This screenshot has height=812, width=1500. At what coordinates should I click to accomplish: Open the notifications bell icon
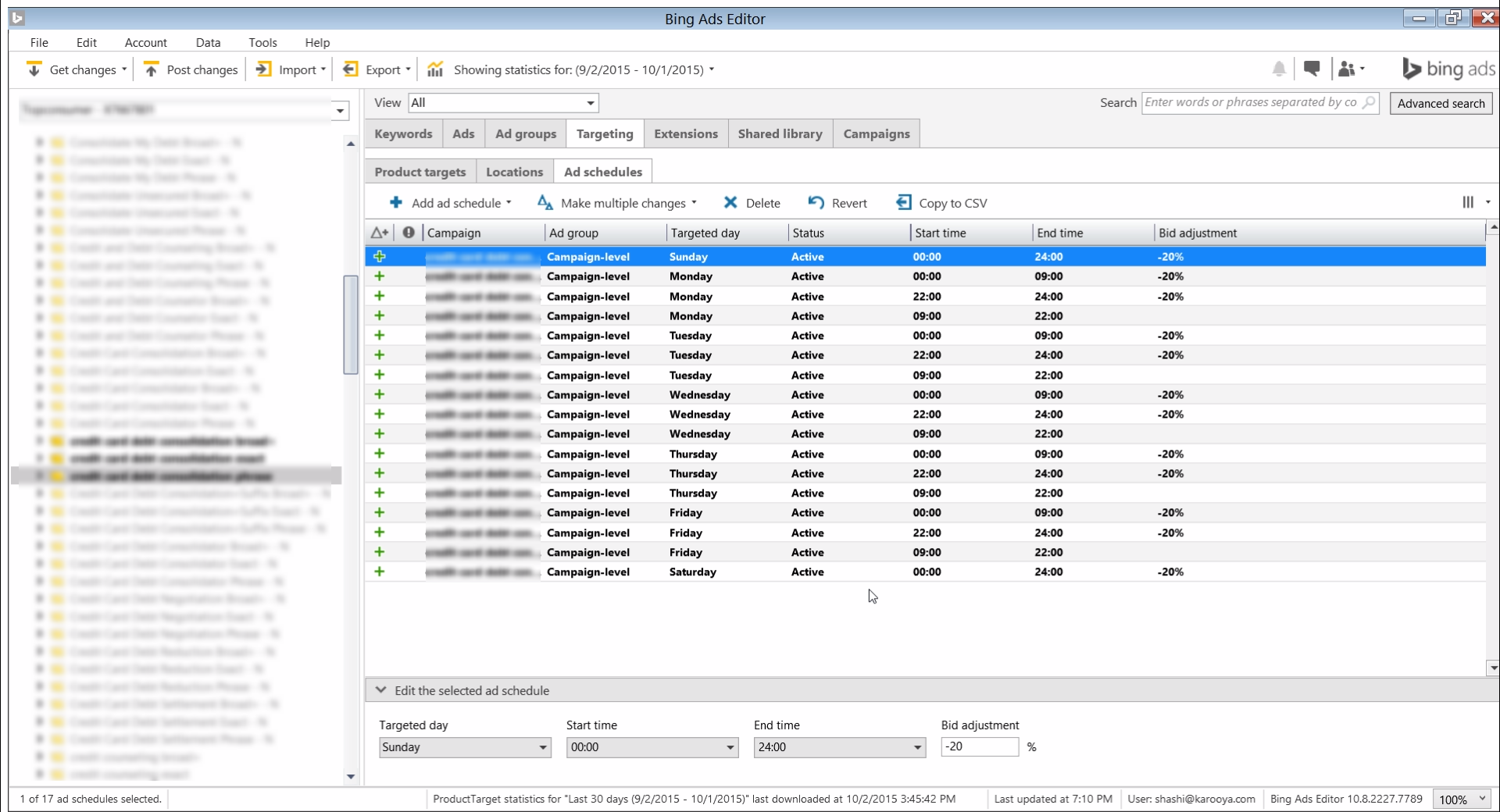click(x=1279, y=69)
